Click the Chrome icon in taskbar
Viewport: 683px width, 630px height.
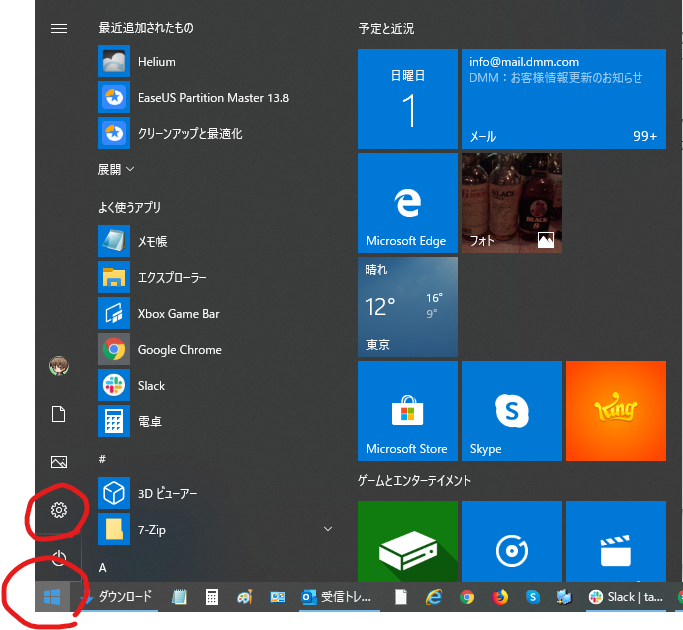click(x=467, y=597)
